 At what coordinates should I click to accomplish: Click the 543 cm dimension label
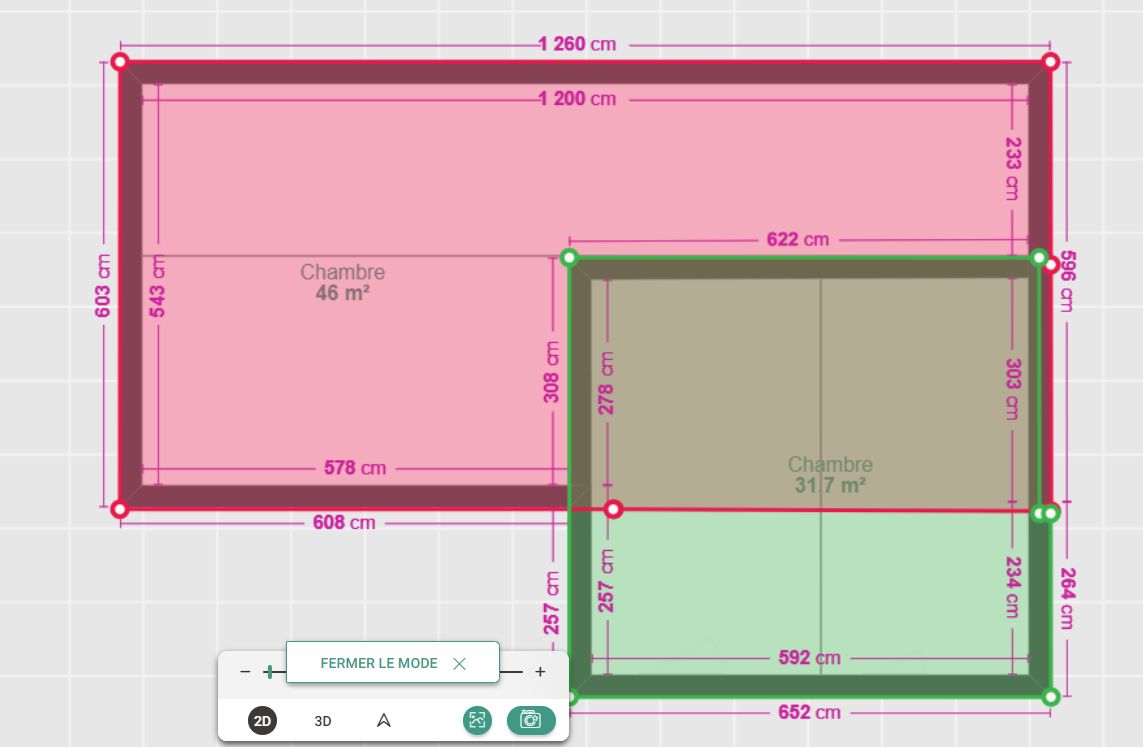157,286
